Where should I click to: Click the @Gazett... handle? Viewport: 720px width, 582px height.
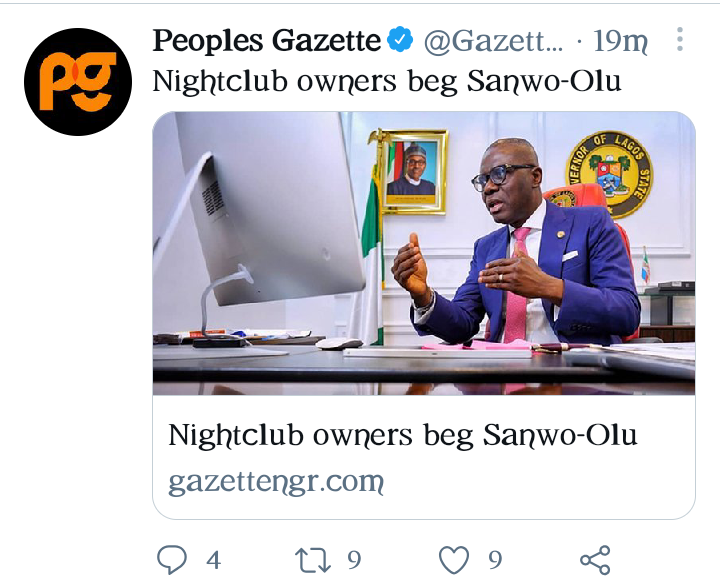pyautogui.click(x=493, y=41)
